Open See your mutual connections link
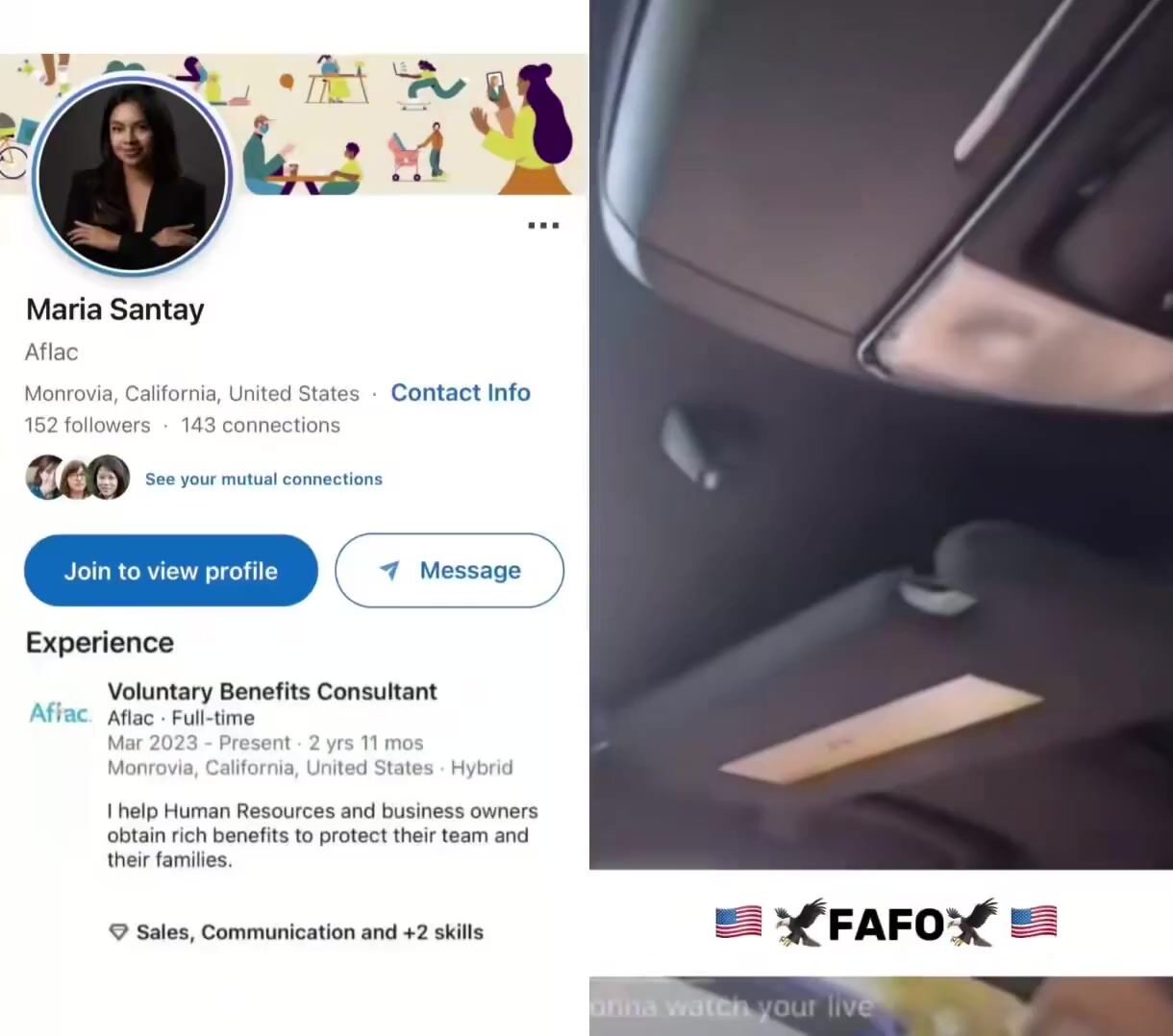Viewport: 1173px width, 1036px height. (263, 479)
